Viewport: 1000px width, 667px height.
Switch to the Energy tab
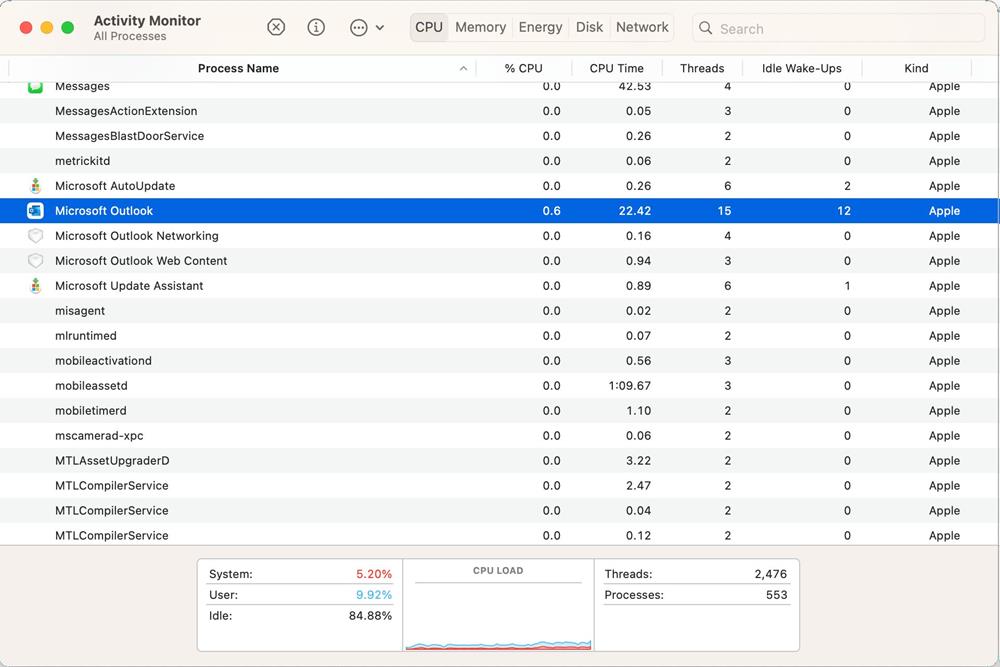point(540,27)
